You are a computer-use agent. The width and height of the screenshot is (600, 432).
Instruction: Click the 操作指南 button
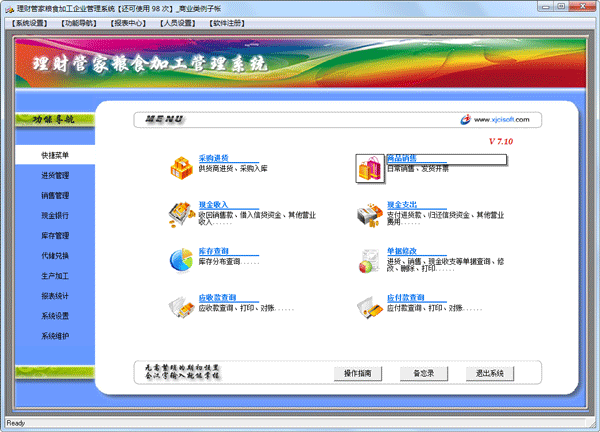point(357,374)
